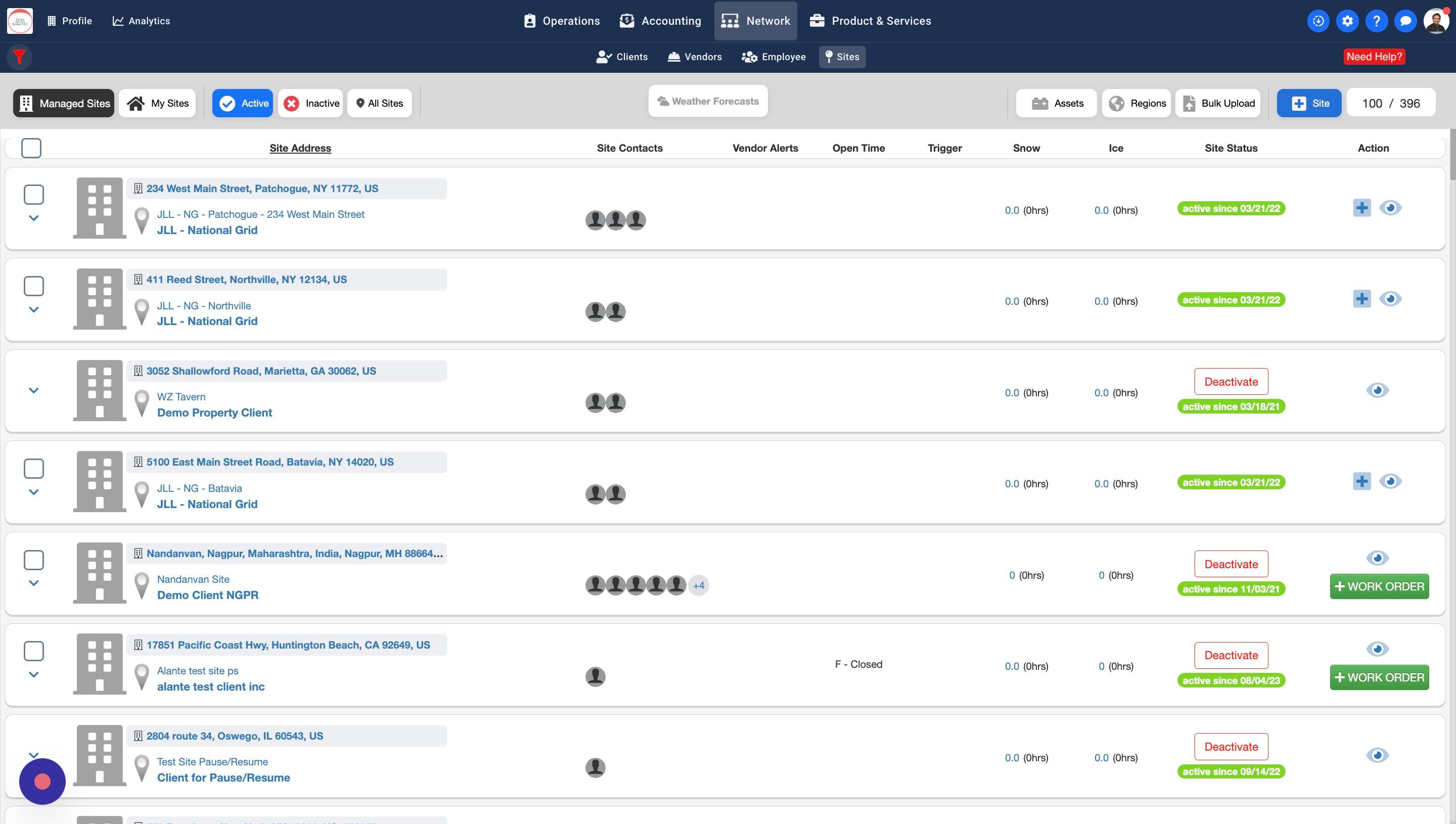Open the chat messages icon
Viewport: 1456px width, 824px height.
(1405, 21)
